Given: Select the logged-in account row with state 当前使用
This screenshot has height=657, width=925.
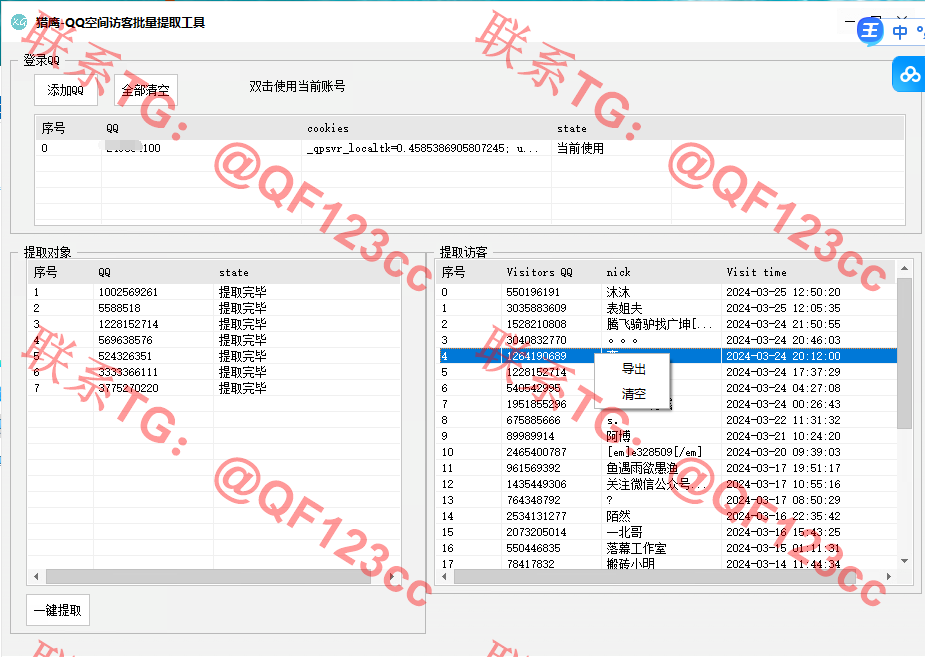Looking at the screenshot, I should [x=469, y=148].
